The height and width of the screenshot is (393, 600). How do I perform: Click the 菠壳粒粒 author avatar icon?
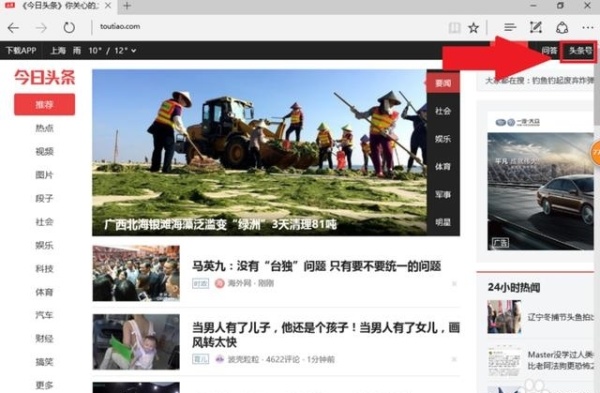[219, 359]
